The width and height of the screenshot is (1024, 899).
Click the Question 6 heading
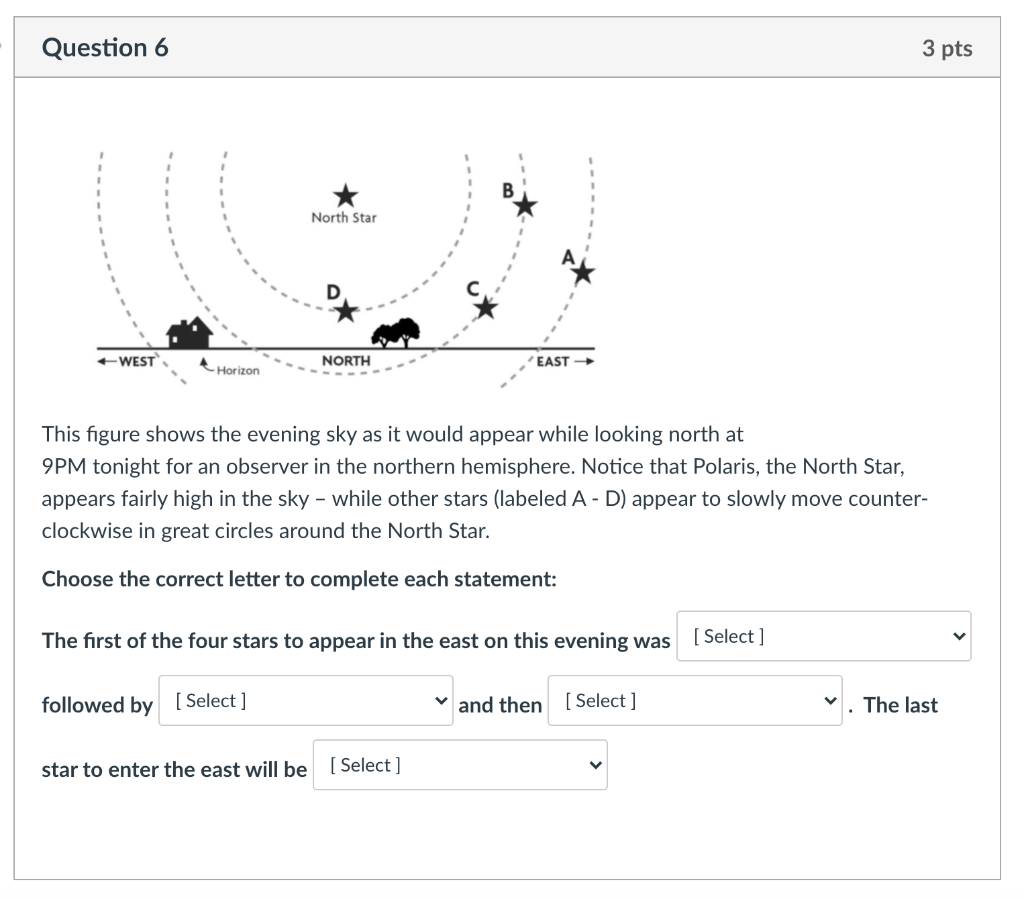pyautogui.click(x=105, y=48)
